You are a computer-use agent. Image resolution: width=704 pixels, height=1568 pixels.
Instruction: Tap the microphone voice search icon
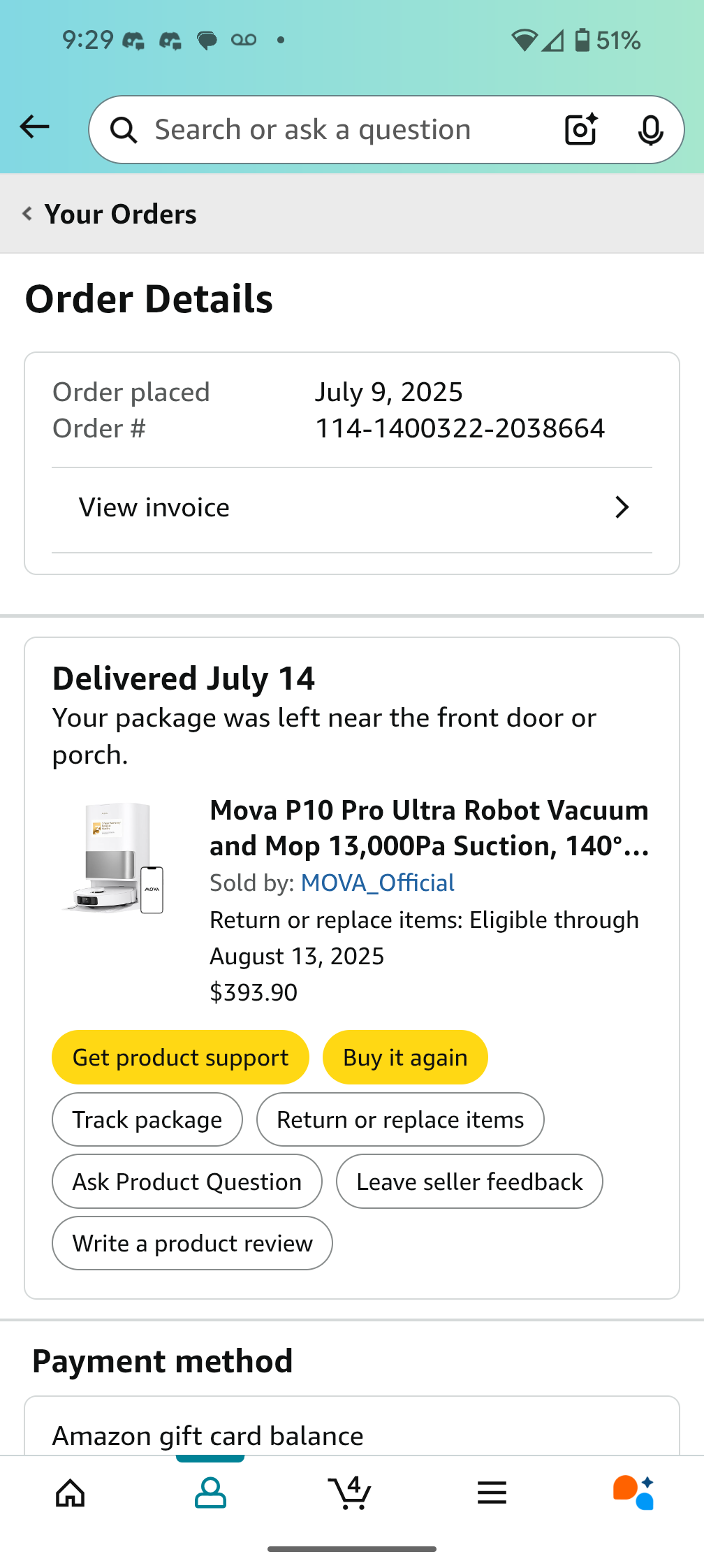tap(650, 130)
